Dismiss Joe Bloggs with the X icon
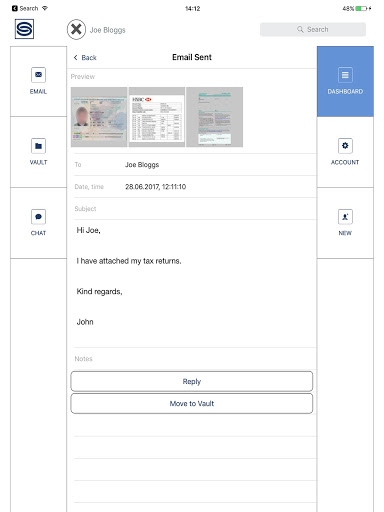 click(76, 29)
